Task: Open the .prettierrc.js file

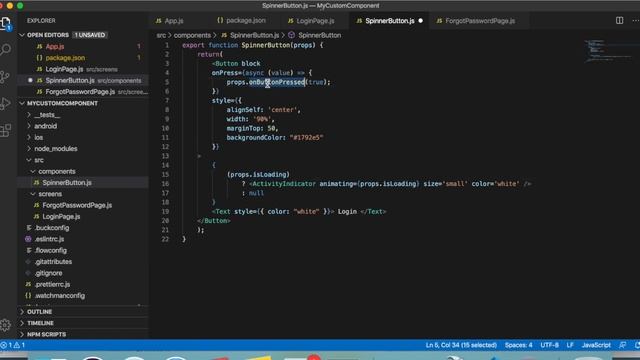Action: (x=52, y=284)
